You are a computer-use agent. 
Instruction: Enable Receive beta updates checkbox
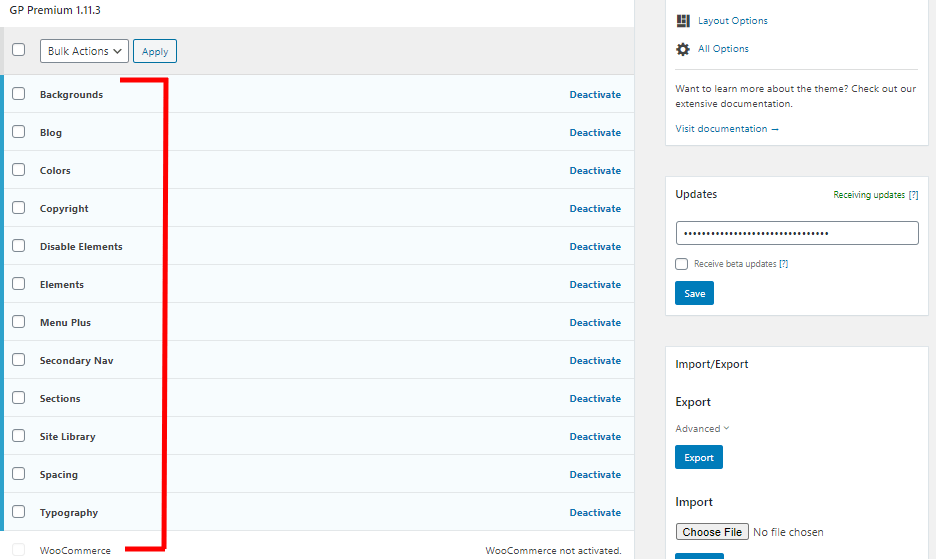[682, 264]
